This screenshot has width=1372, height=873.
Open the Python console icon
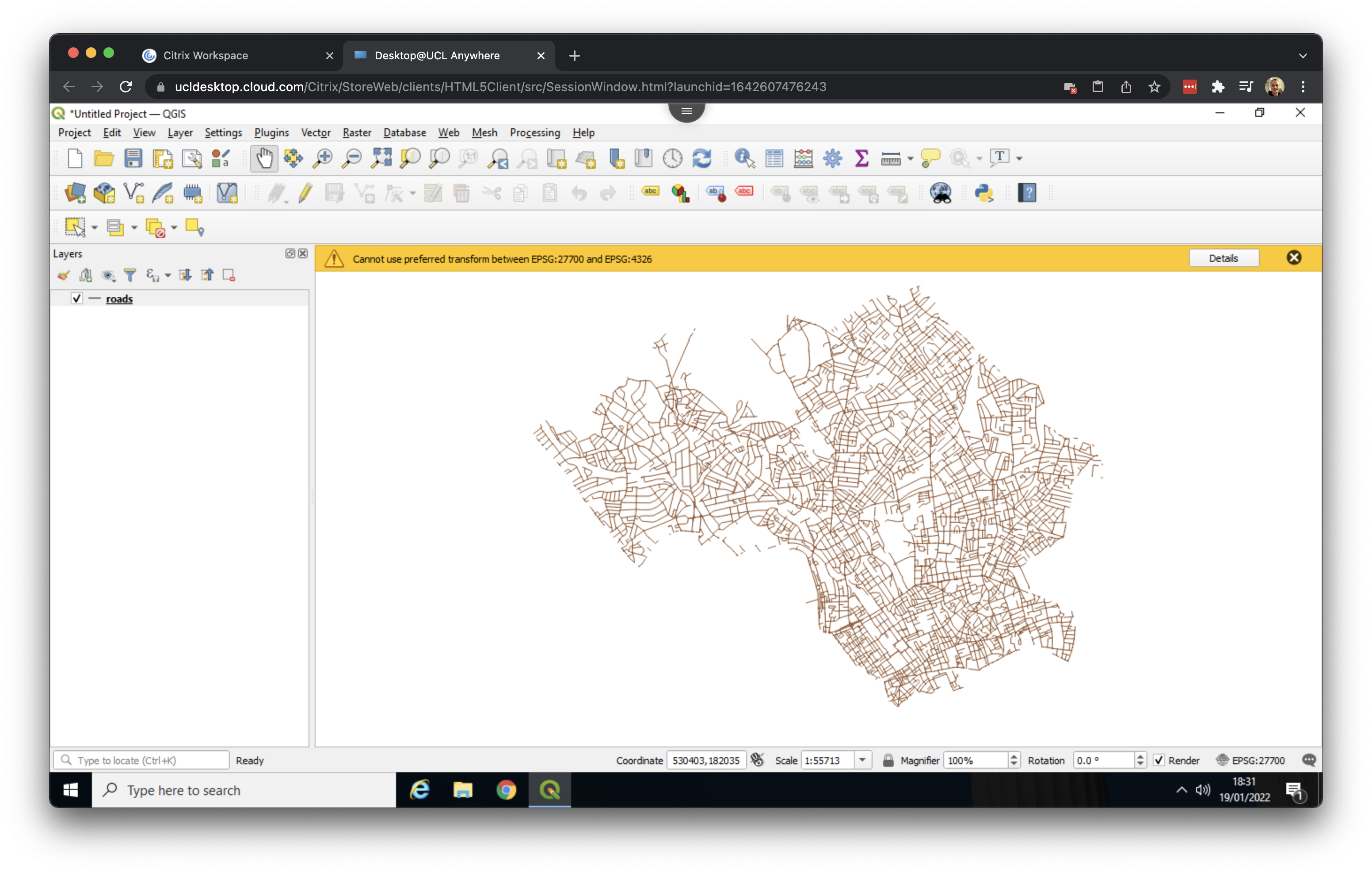(x=984, y=193)
